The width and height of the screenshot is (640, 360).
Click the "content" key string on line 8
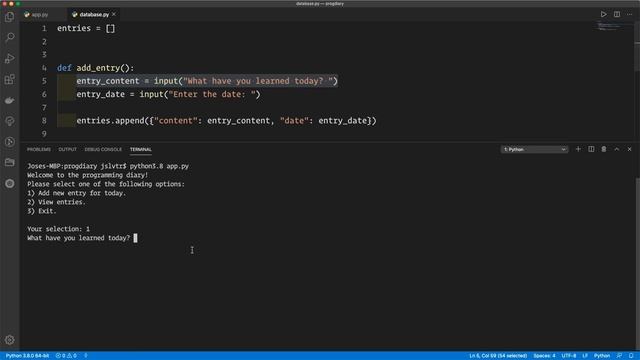176,121
